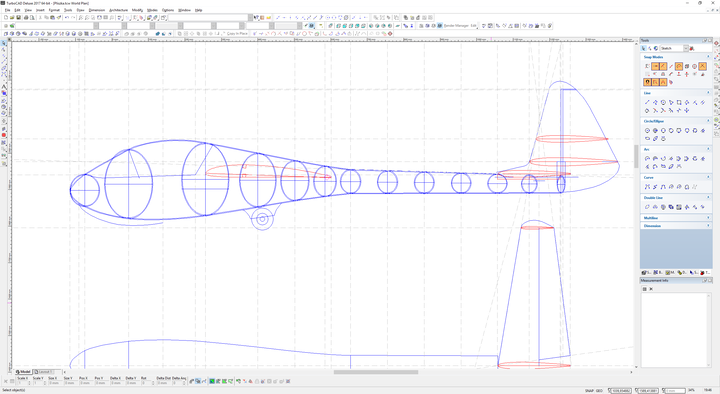Select the simple Line tool icon

(647, 102)
